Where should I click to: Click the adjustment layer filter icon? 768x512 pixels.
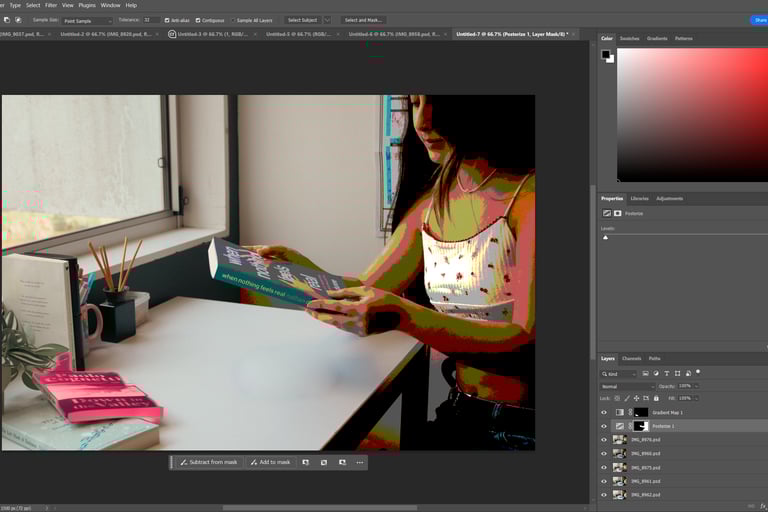pos(656,373)
